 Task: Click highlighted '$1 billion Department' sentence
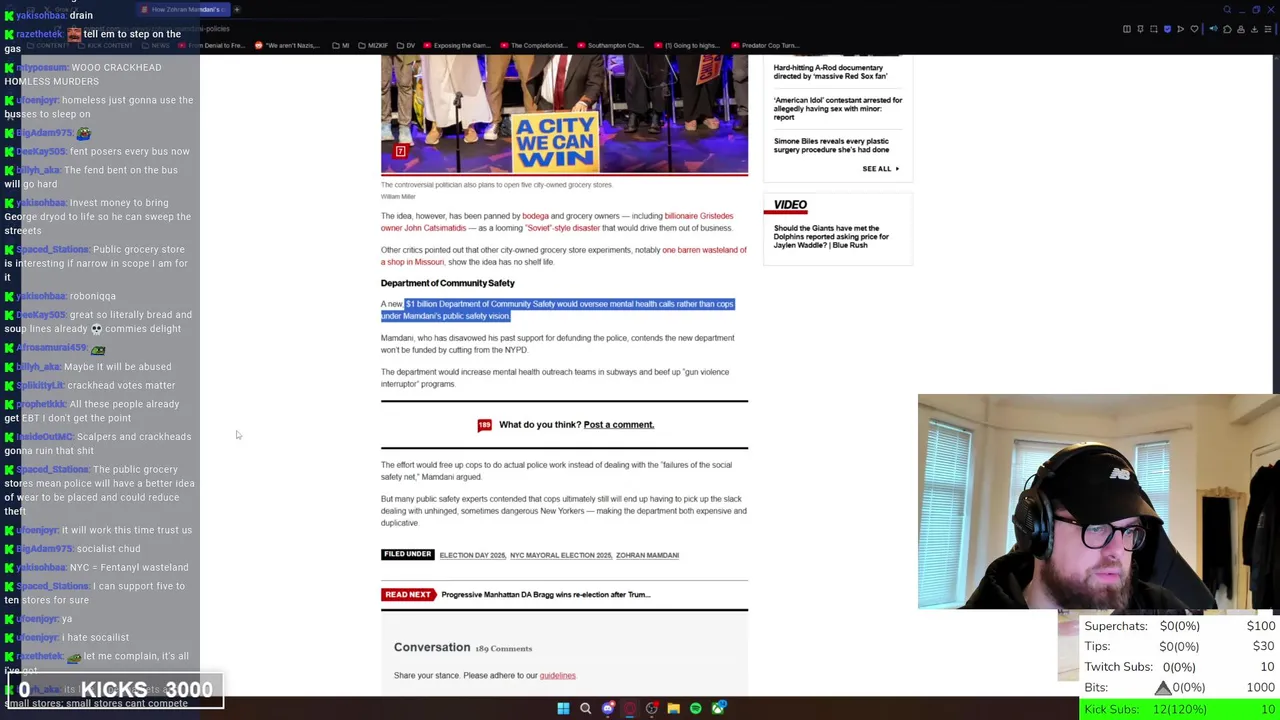point(557,310)
